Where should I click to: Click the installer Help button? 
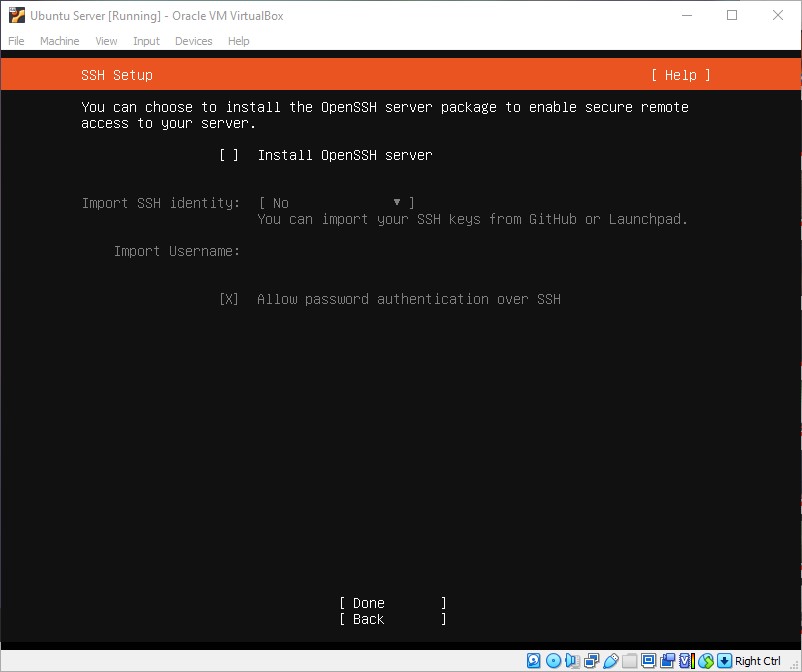(x=680, y=75)
